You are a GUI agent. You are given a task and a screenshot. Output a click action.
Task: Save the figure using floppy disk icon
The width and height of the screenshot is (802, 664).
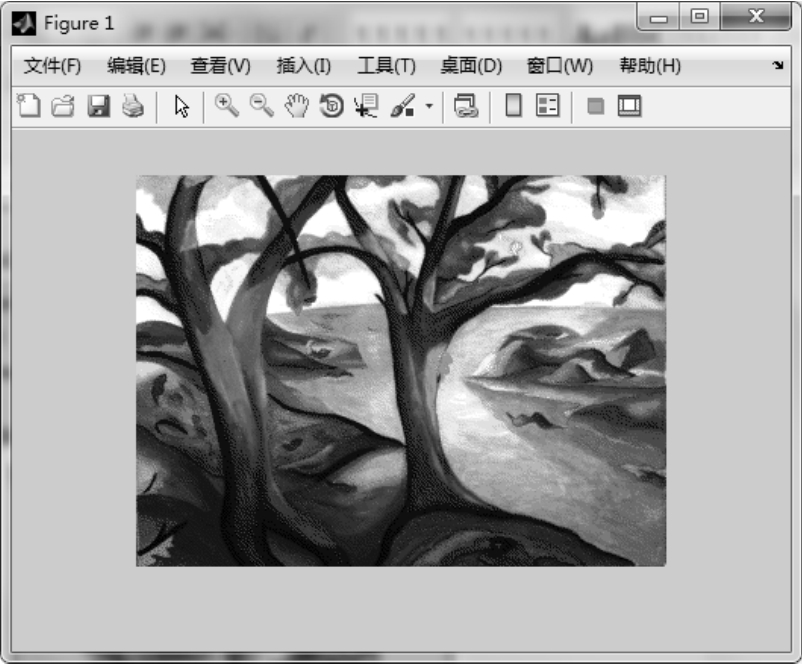(x=98, y=106)
